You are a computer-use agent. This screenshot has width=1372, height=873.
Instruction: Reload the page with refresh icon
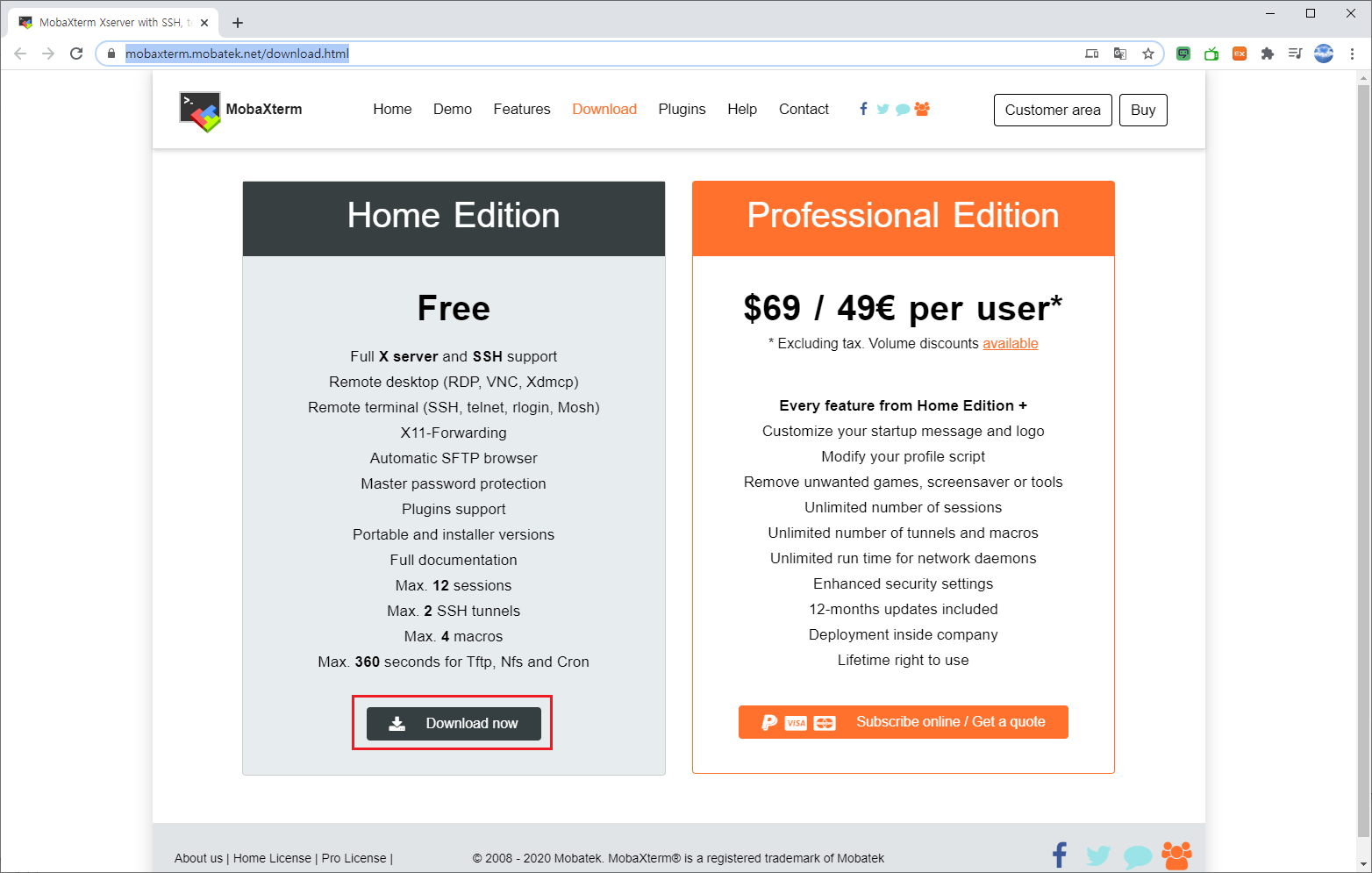76,54
